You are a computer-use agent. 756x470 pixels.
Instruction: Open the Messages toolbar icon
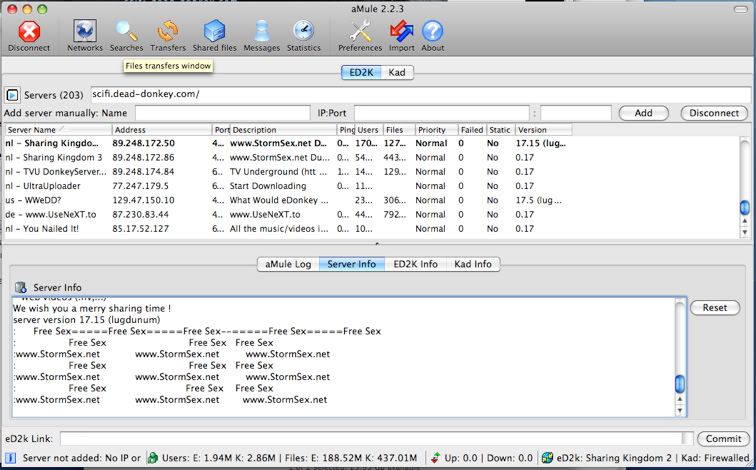(x=262, y=31)
